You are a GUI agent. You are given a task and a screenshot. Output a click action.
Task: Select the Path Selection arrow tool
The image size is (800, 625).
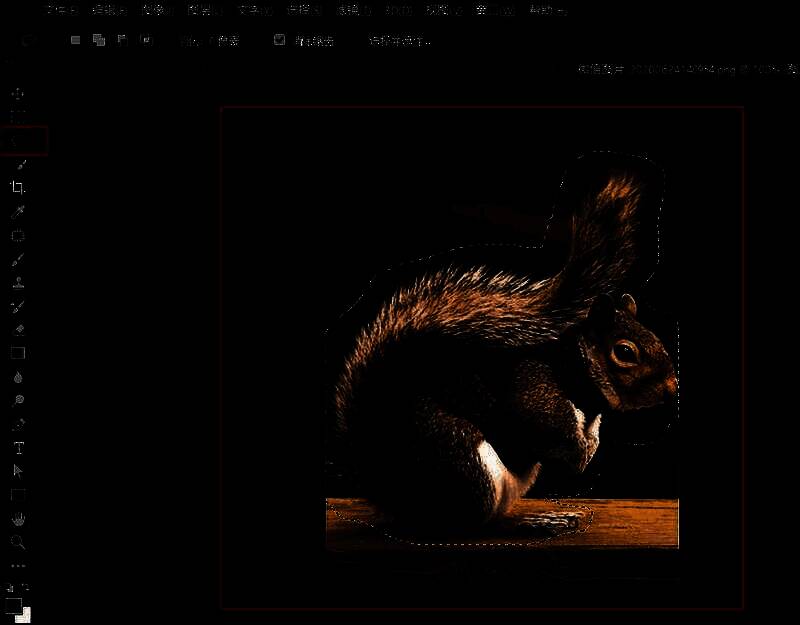tap(17, 471)
